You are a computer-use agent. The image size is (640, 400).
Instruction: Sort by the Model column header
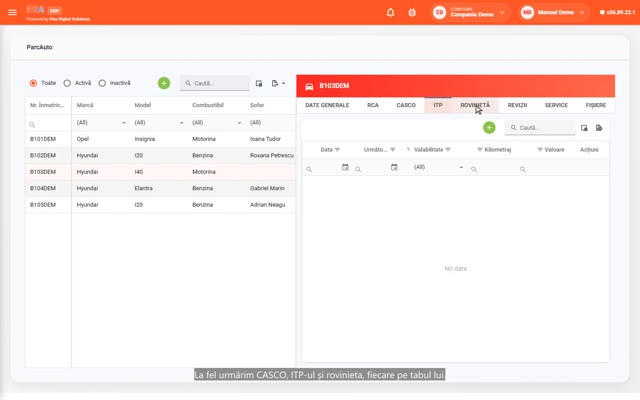(143, 105)
